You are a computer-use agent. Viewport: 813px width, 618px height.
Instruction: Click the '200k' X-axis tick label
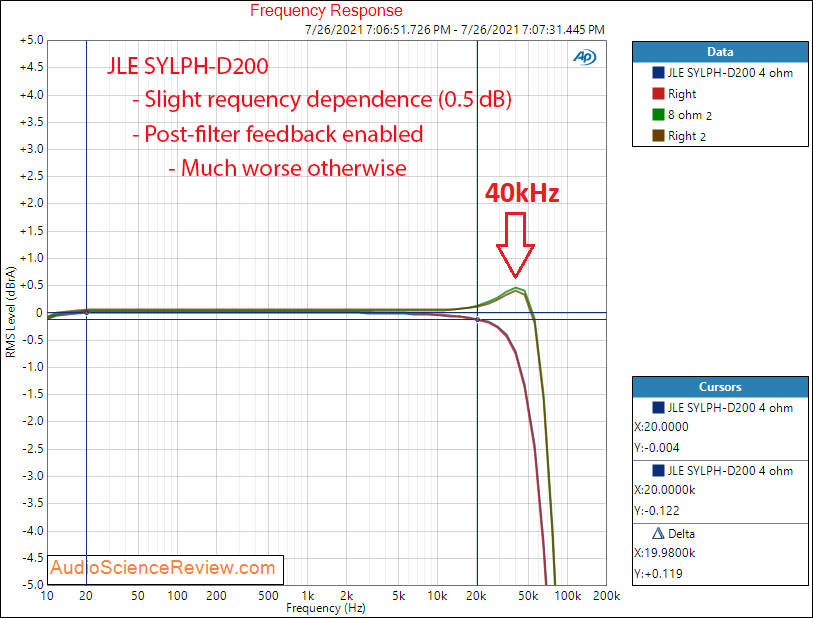607,596
